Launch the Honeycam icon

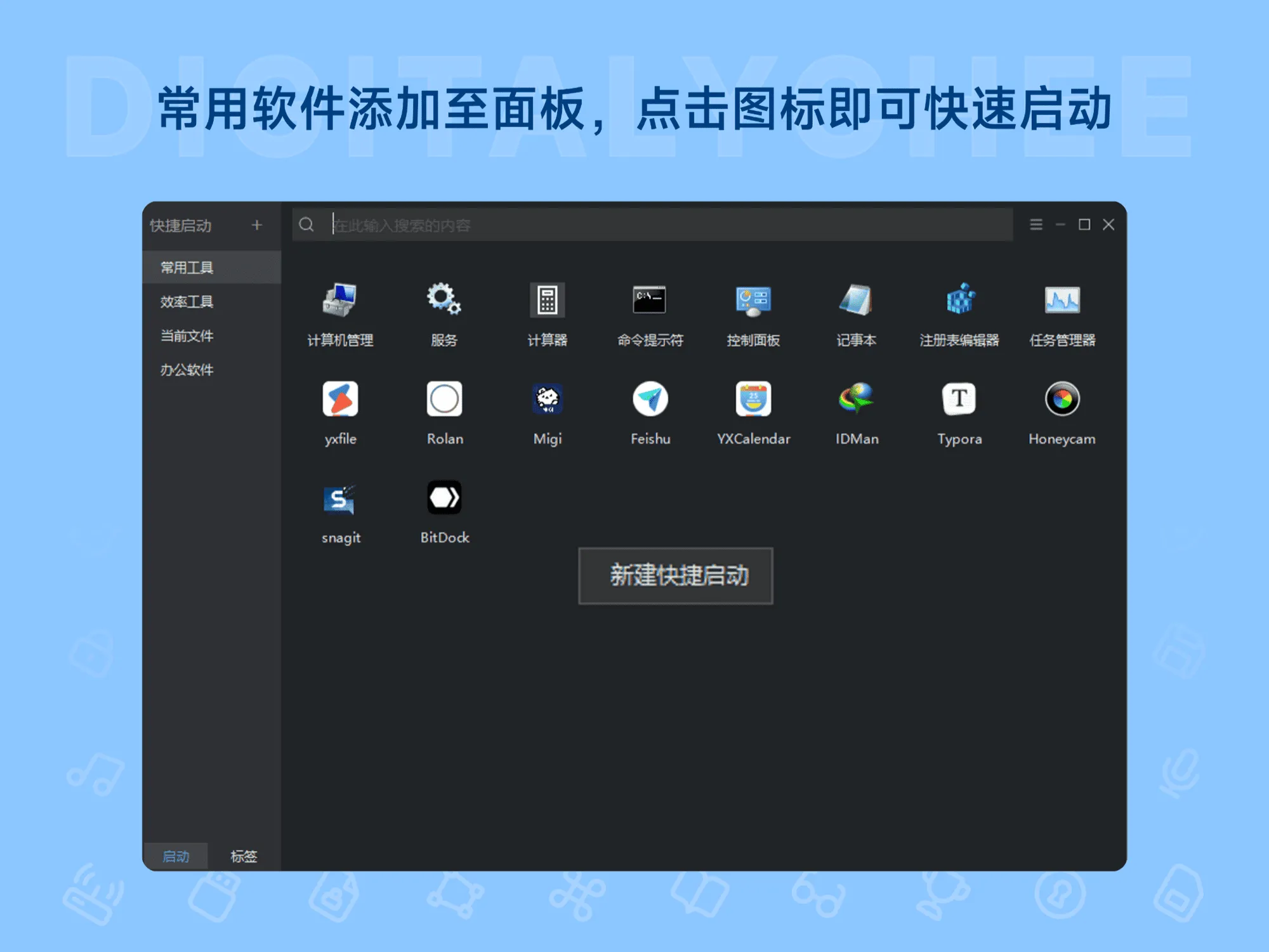(x=1062, y=399)
